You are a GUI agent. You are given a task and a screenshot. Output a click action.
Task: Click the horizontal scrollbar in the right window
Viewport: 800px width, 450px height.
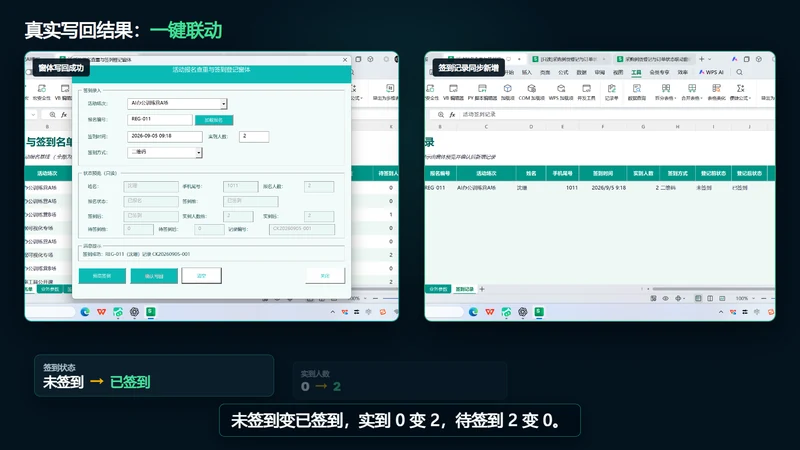click(x=712, y=289)
